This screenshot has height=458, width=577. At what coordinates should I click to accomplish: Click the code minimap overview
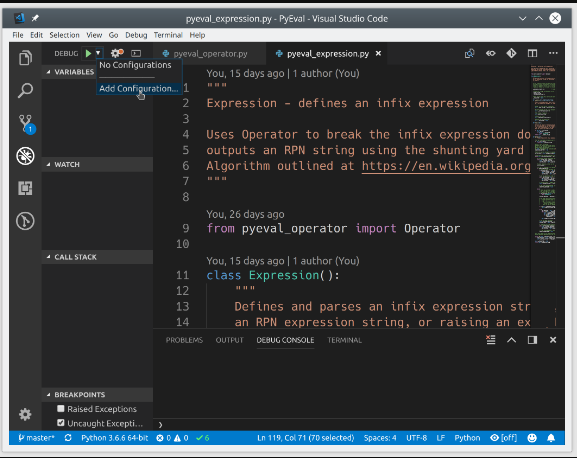point(544,155)
